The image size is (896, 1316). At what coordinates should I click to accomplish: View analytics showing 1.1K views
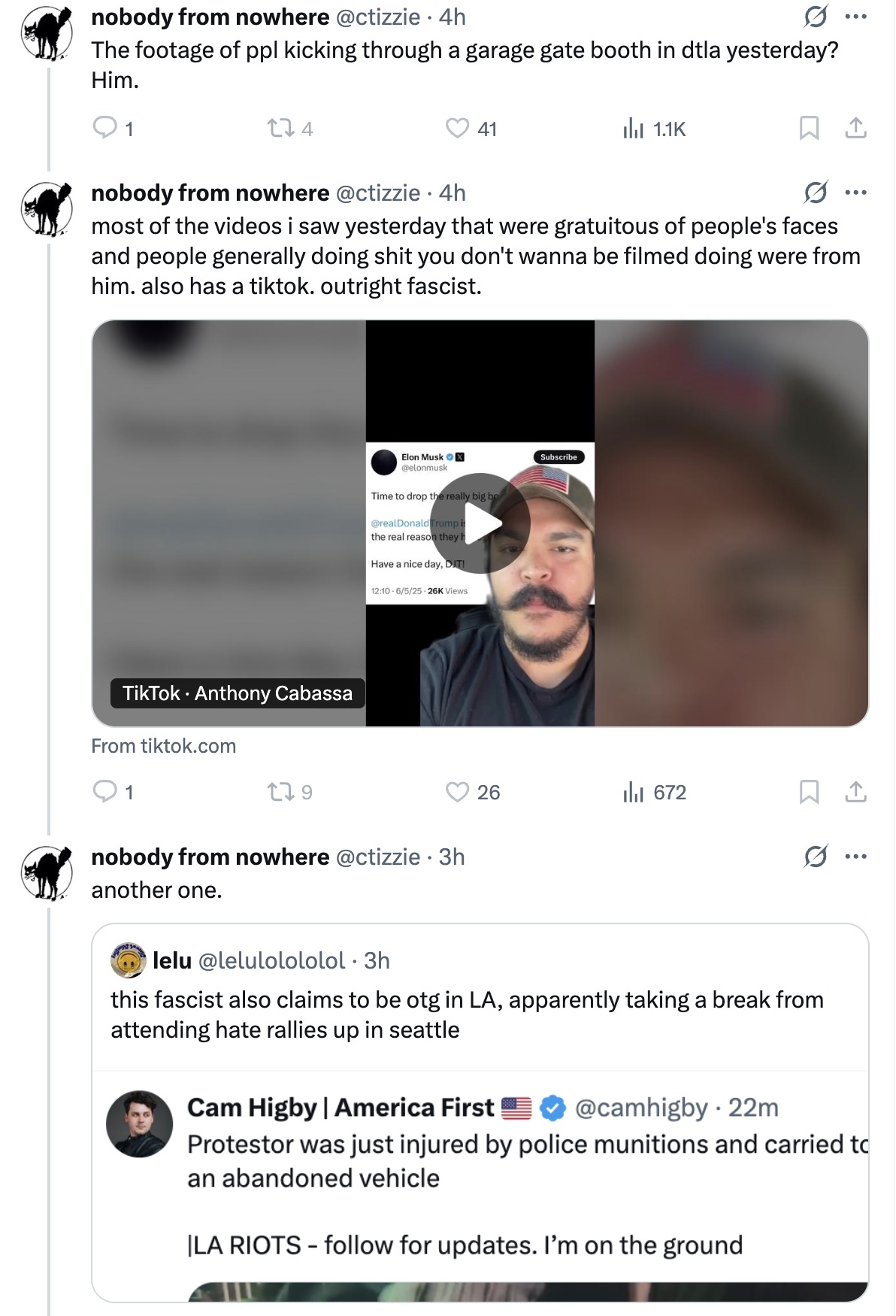tap(634, 129)
